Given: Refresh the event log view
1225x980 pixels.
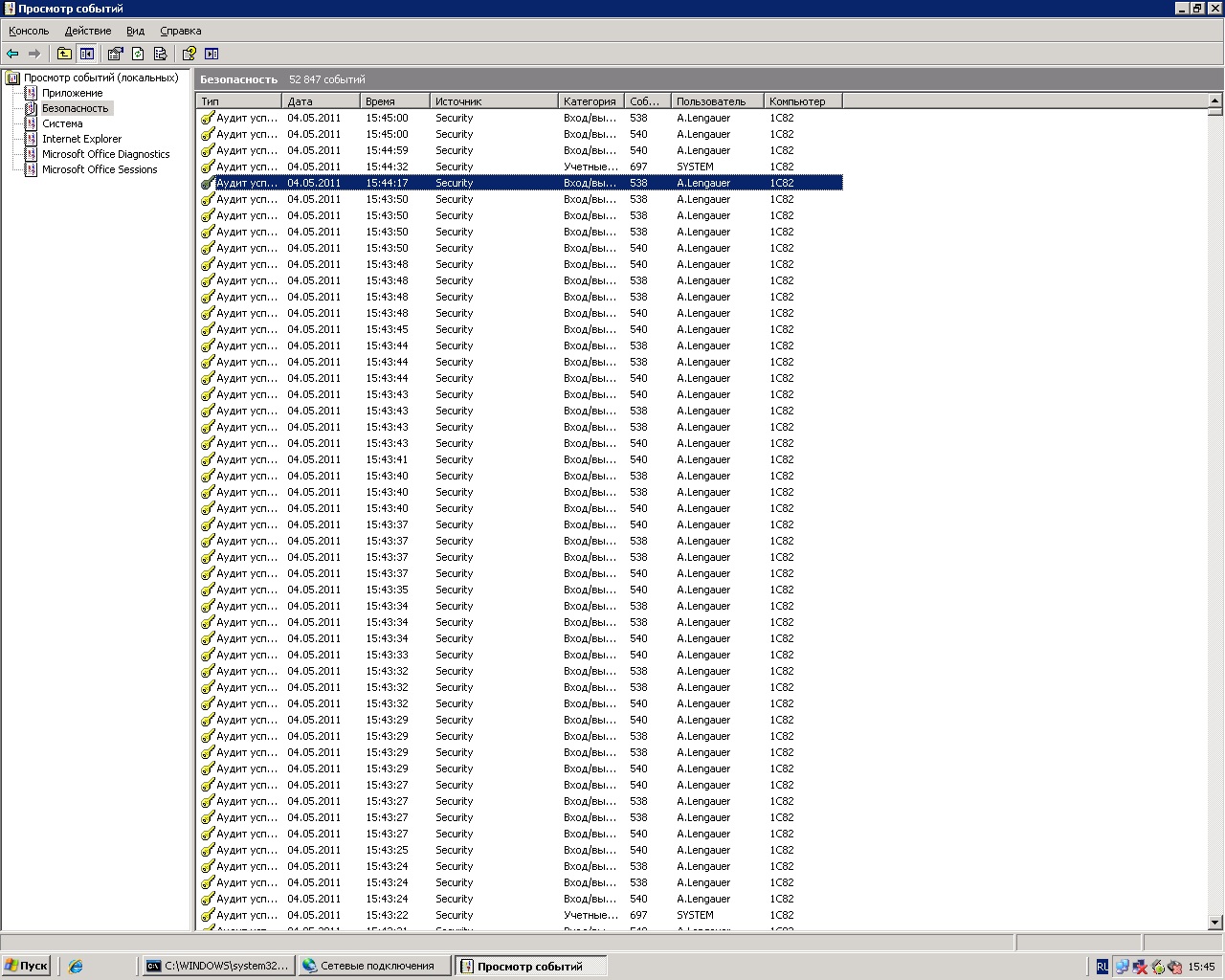Looking at the screenshot, I should coord(138,54).
